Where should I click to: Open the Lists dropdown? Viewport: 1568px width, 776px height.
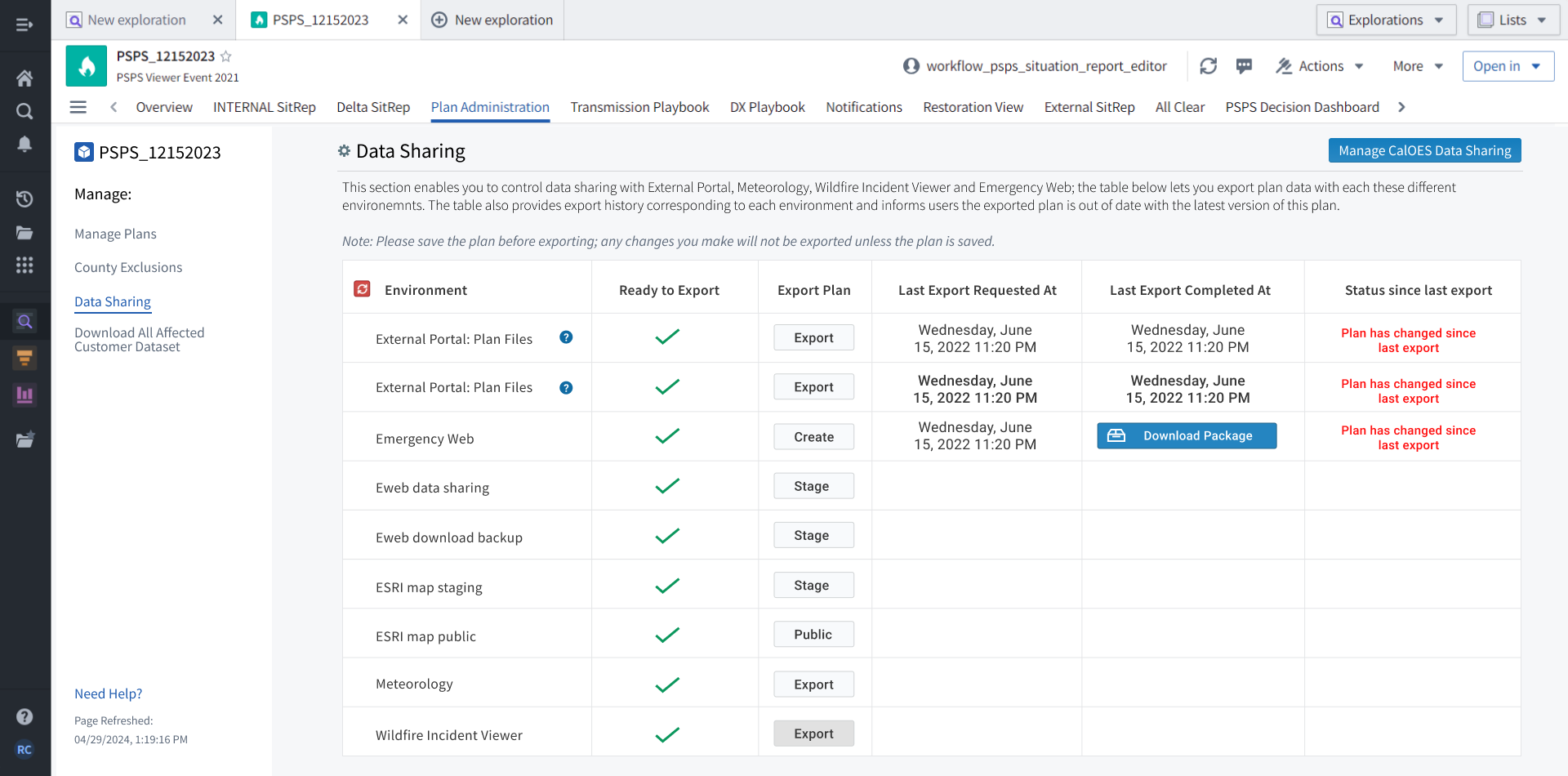click(1513, 20)
